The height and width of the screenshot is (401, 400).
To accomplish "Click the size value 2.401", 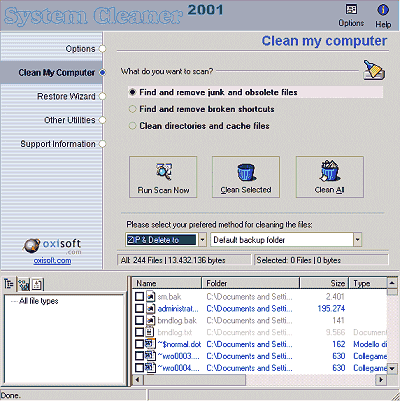I will pyautogui.click(x=335, y=296).
